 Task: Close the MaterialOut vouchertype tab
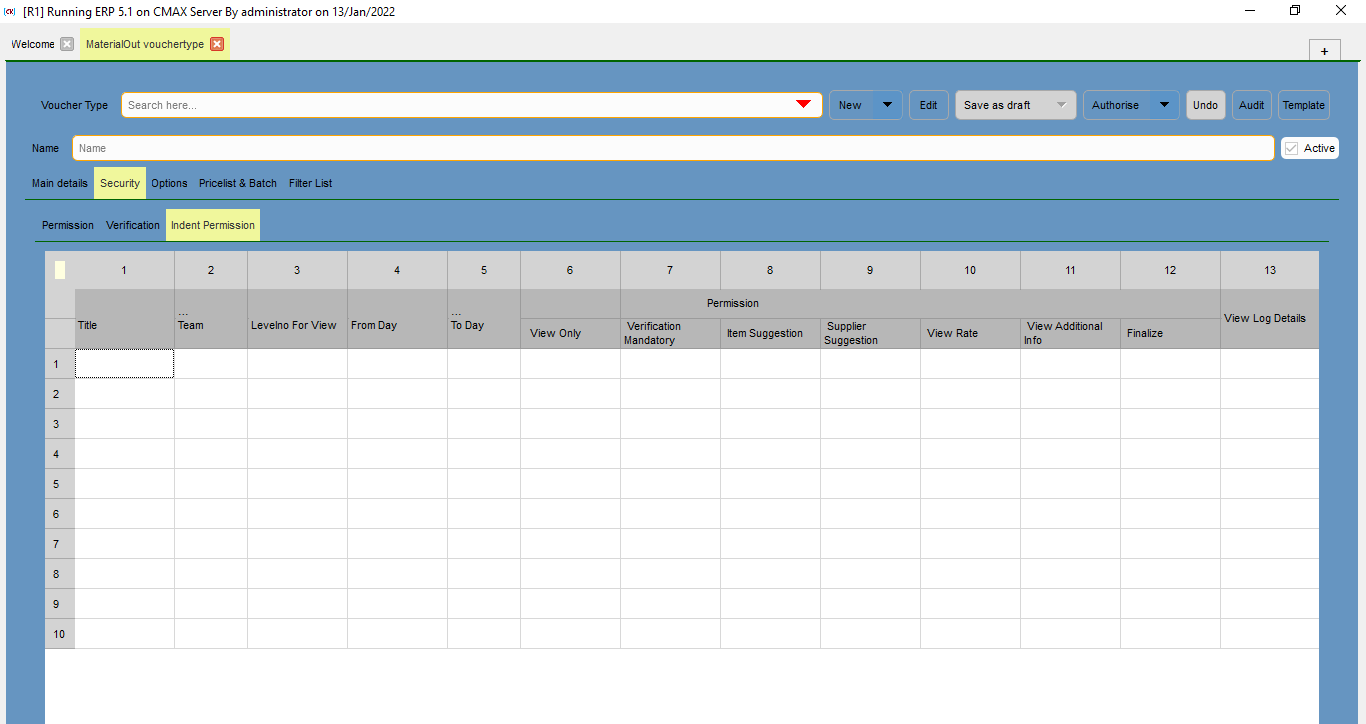click(217, 44)
